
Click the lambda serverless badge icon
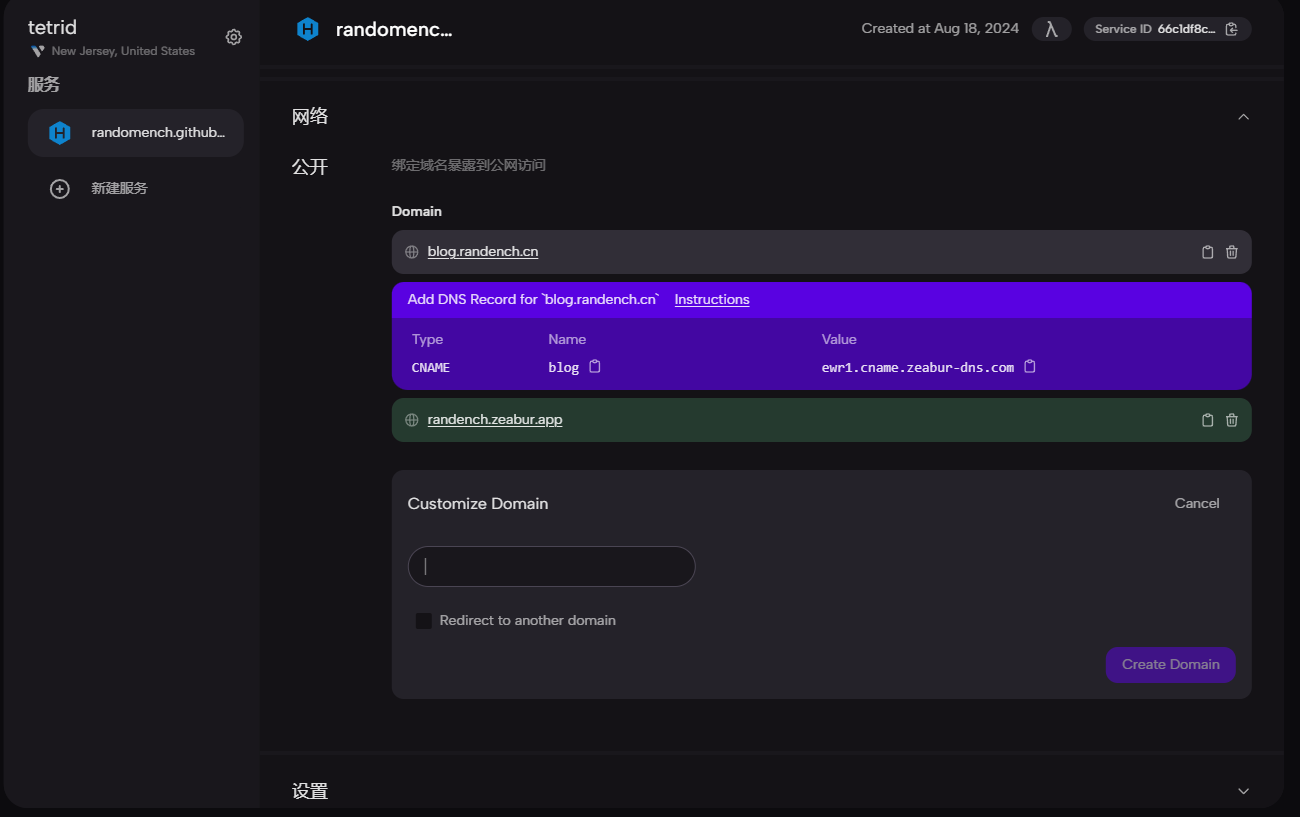click(1051, 29)
